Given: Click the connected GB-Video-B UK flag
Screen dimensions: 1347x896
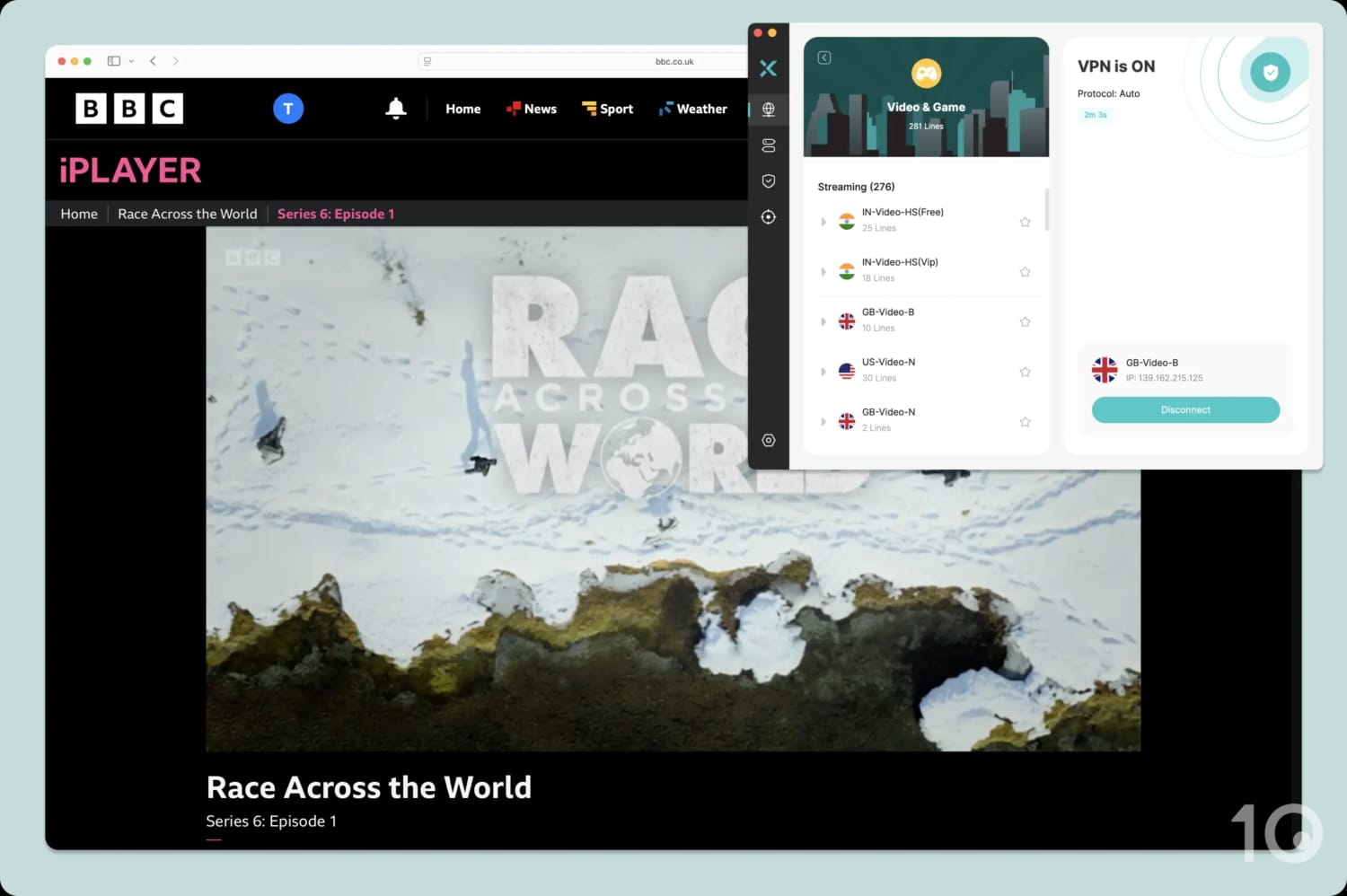Looking at the screenshot, I should [x=1105, y=370].
